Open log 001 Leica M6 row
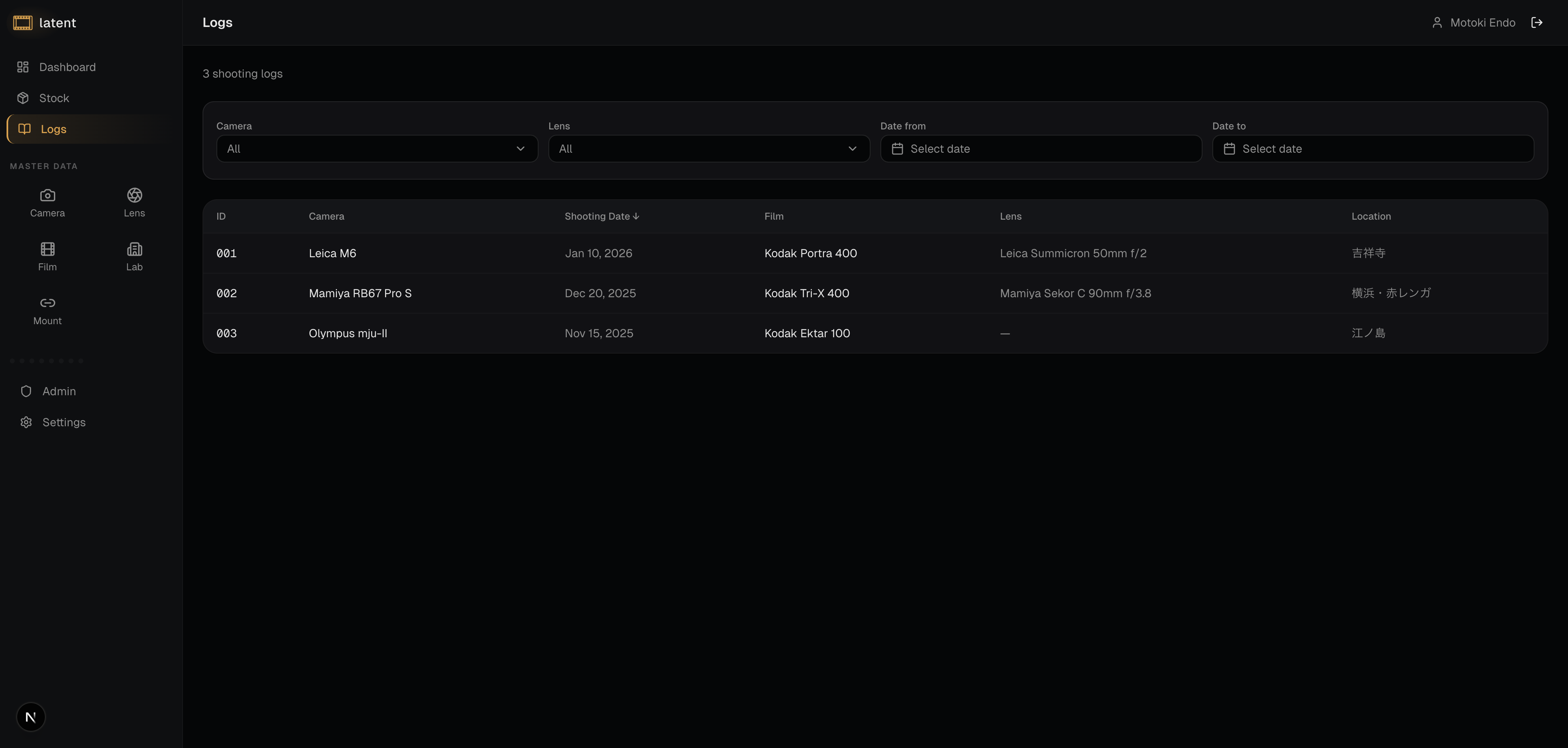1568x748 pixels. 332,253
